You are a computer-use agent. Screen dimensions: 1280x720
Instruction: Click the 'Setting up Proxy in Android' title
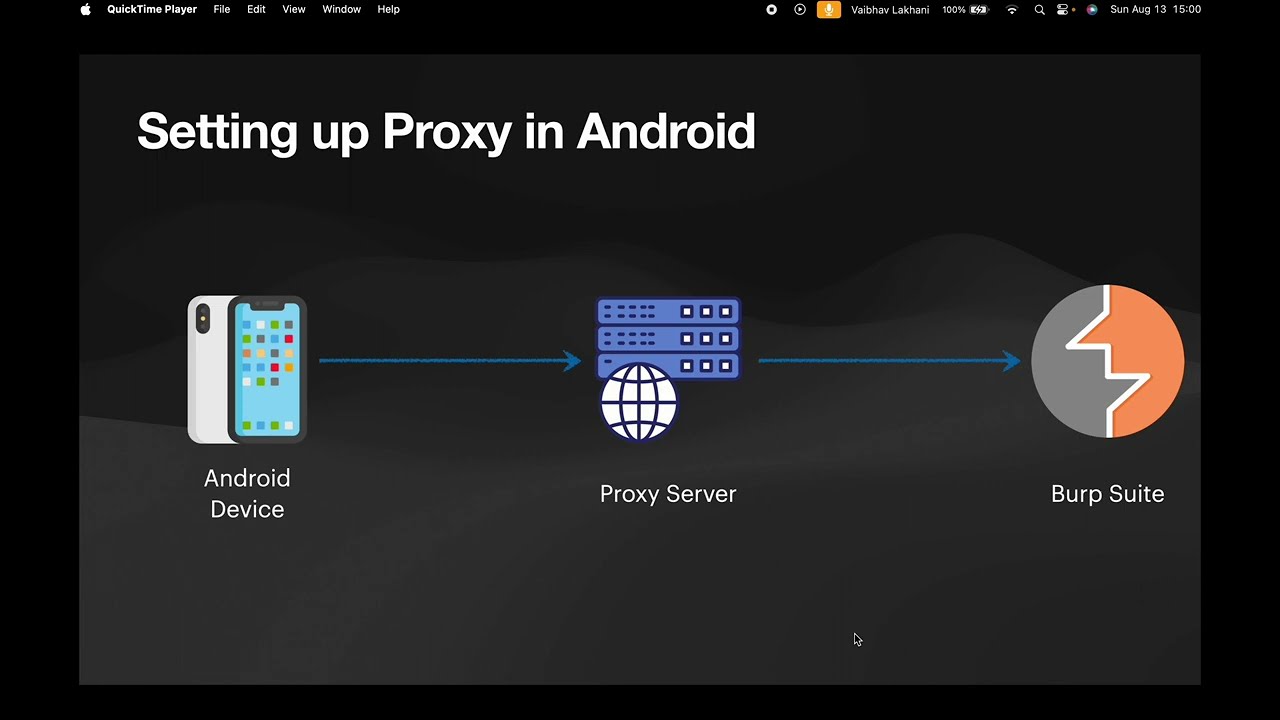446,132
